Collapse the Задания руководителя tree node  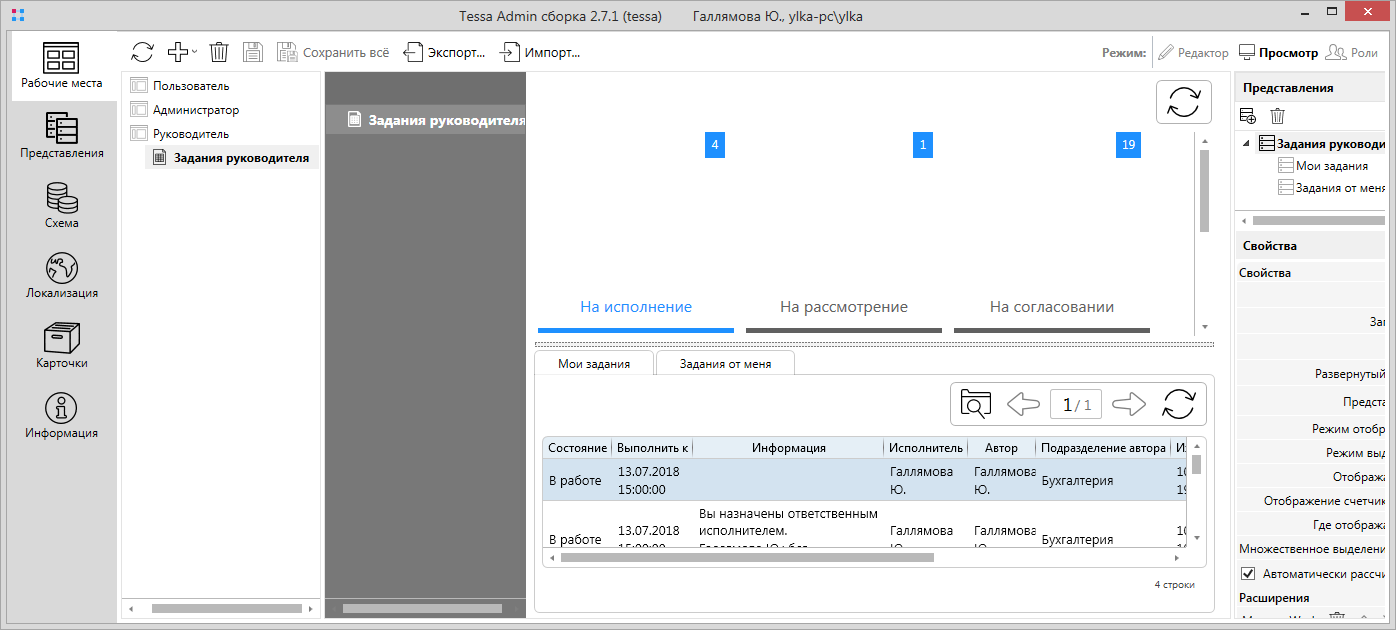tap(1246, 144)
